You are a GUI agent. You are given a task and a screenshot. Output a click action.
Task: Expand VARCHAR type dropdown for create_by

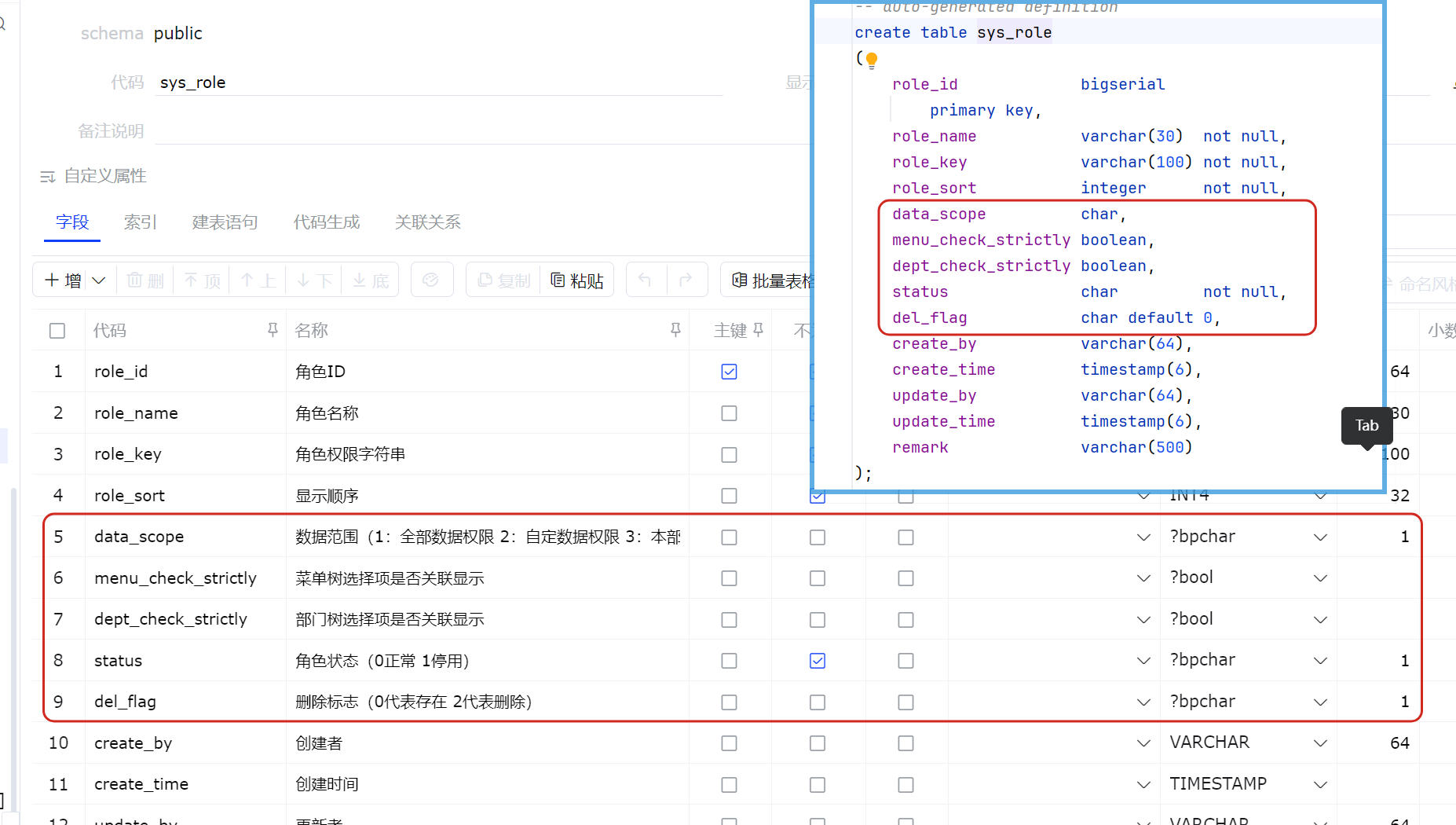1320,743
